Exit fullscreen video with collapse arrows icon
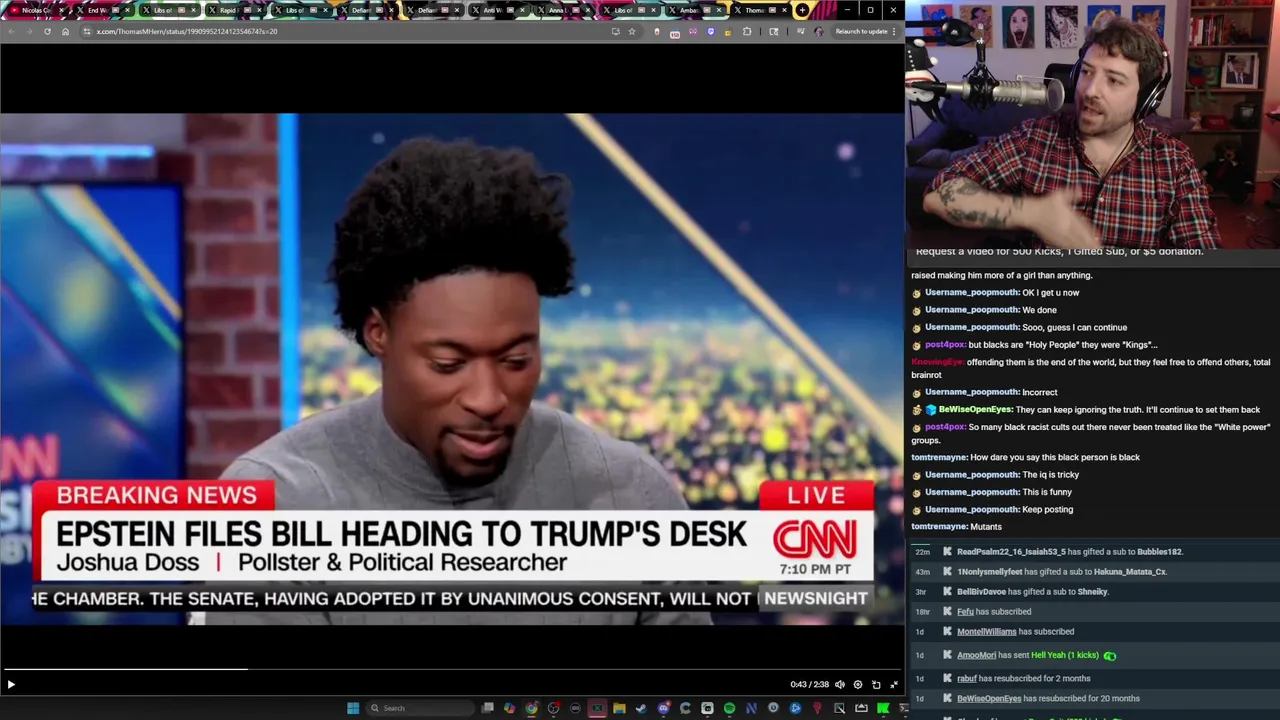 click(x=894, y=684)
